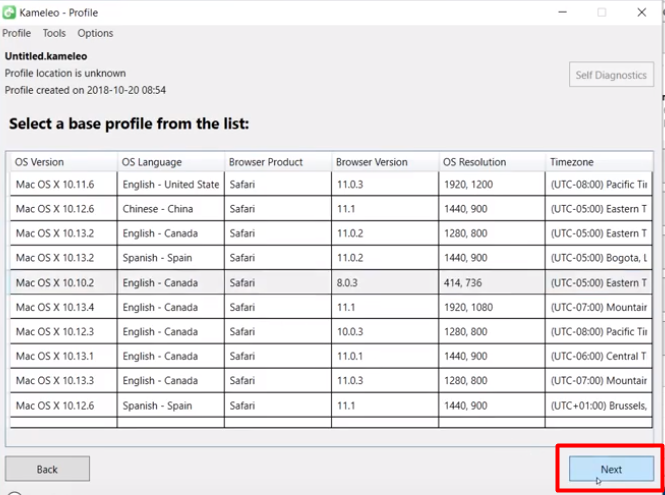Viewport: 665px width, 495px height.
Task: Sort by the Timezone column header
Action: 599,162
